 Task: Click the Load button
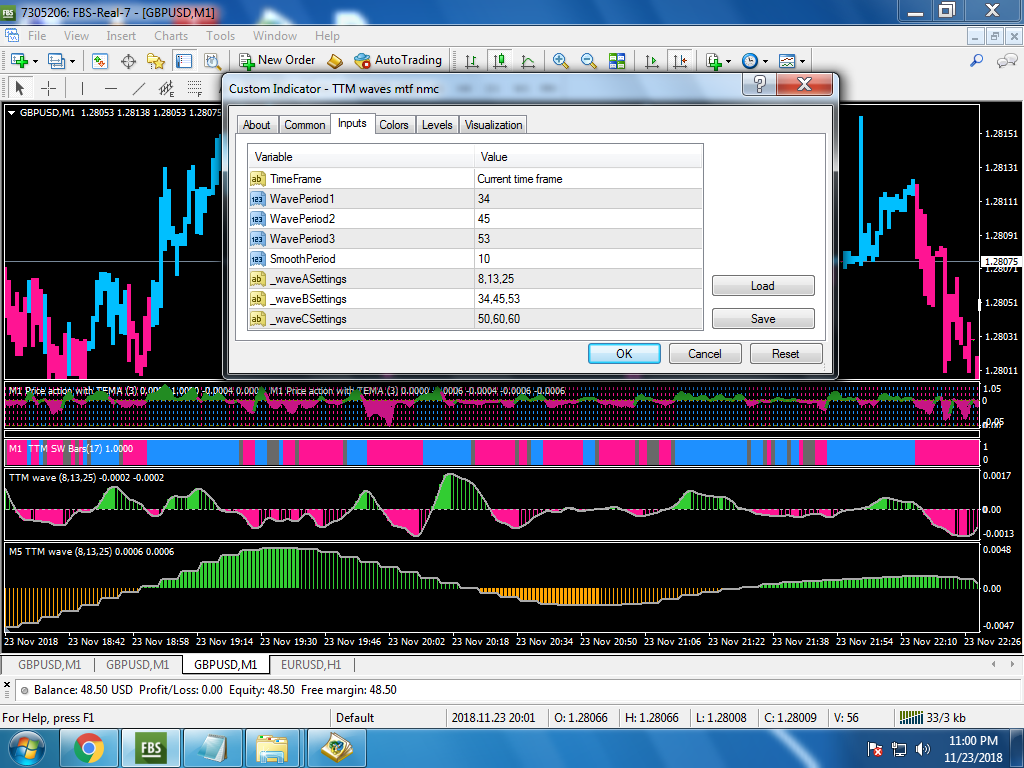coord(763,285)
